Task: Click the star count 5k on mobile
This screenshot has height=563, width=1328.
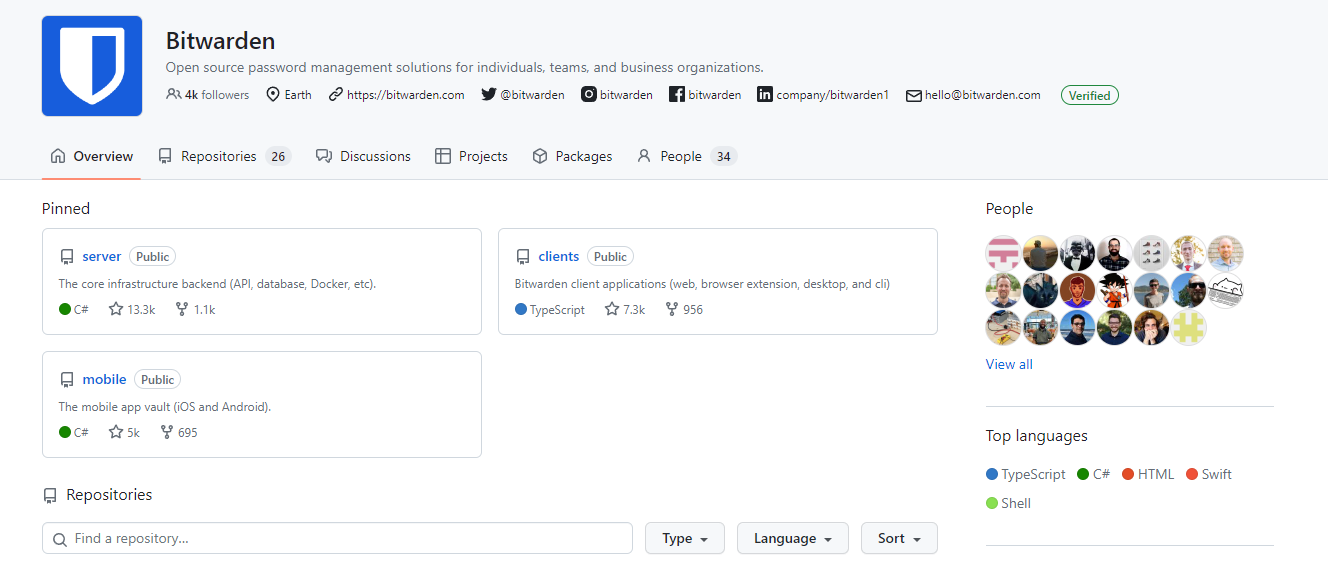Action: tap(125, 433)
